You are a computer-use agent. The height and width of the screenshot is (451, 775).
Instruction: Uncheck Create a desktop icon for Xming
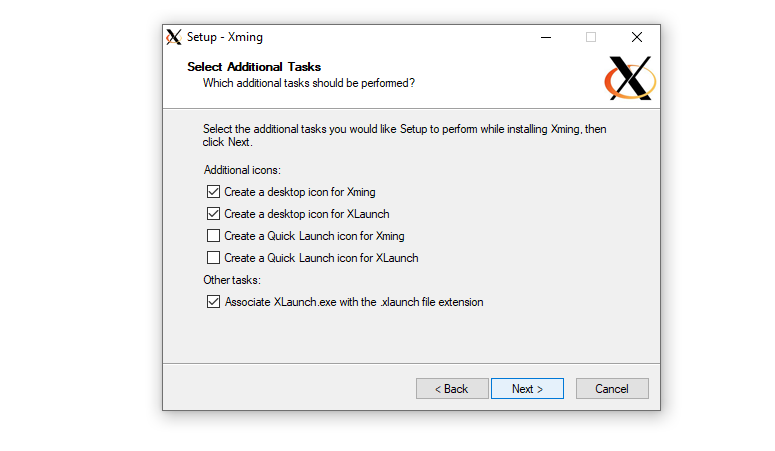(213, 191)
